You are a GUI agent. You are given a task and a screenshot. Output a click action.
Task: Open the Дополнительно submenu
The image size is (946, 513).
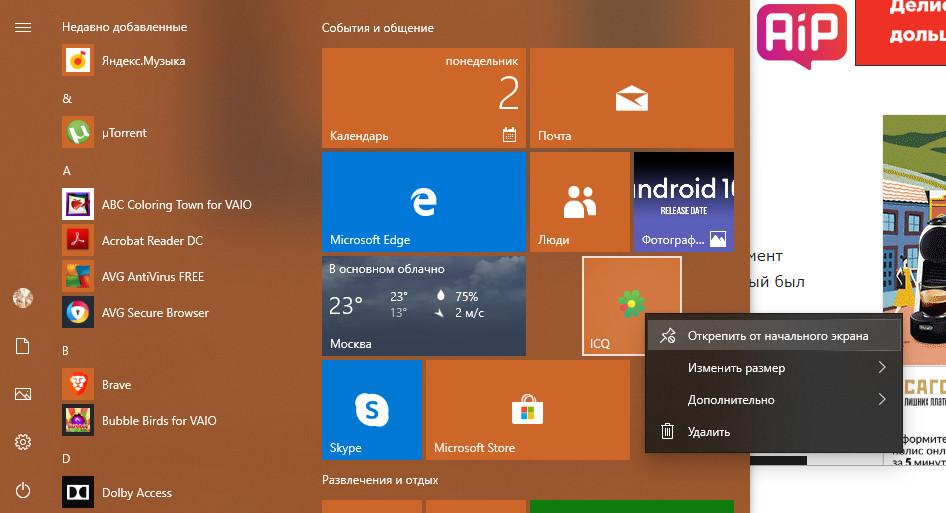[773, 400]
